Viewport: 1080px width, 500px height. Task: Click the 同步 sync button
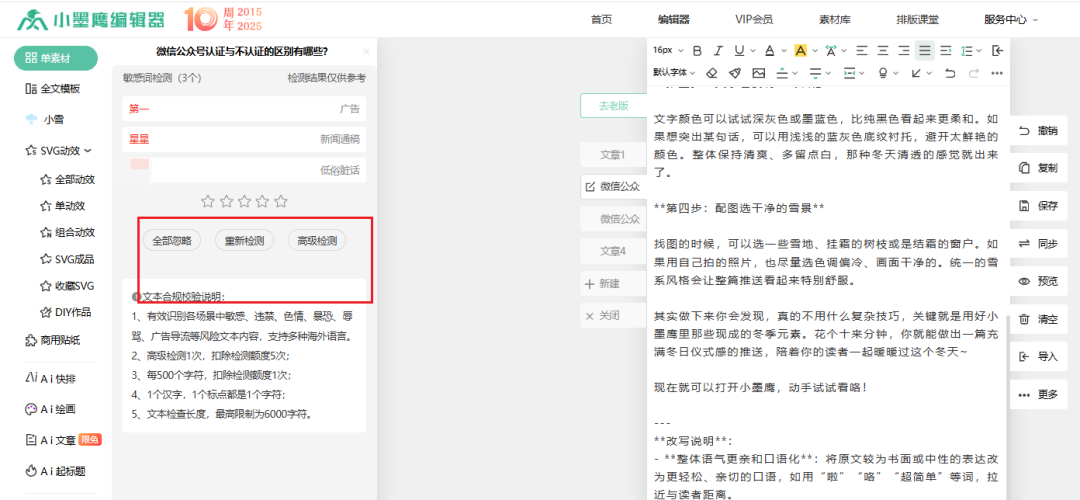(x=1038, y=244)
